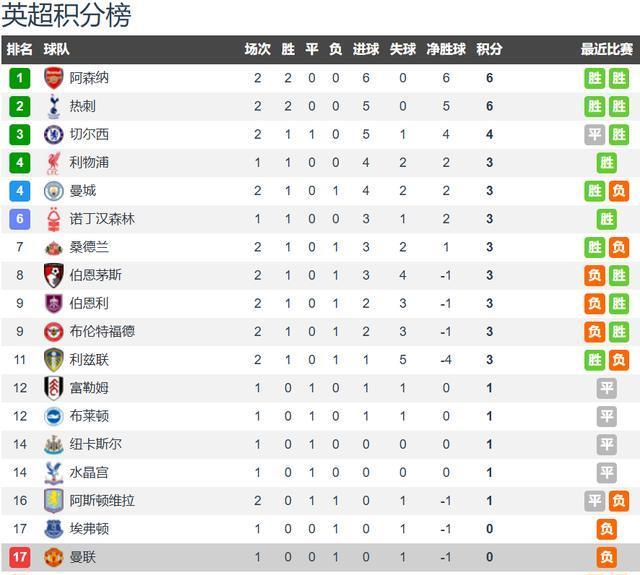Open the 阿森纳 team link

tap(89, 78)
